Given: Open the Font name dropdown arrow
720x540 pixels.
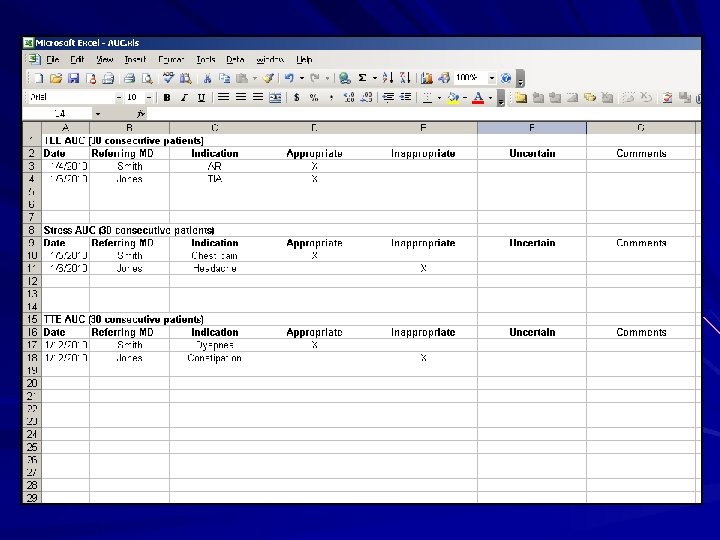Looking at the screenshot, I should coord(119,97).
